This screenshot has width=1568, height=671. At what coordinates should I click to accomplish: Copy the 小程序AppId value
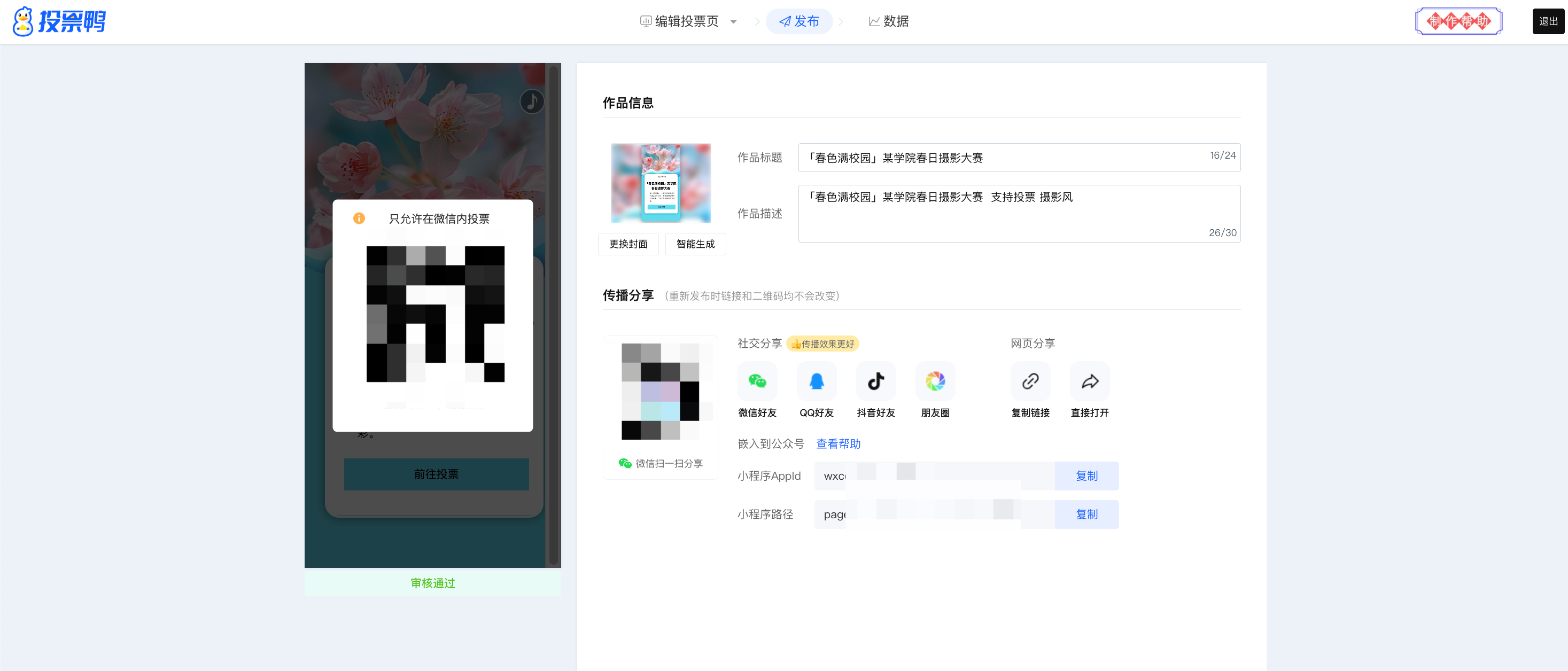[1086, 475]
